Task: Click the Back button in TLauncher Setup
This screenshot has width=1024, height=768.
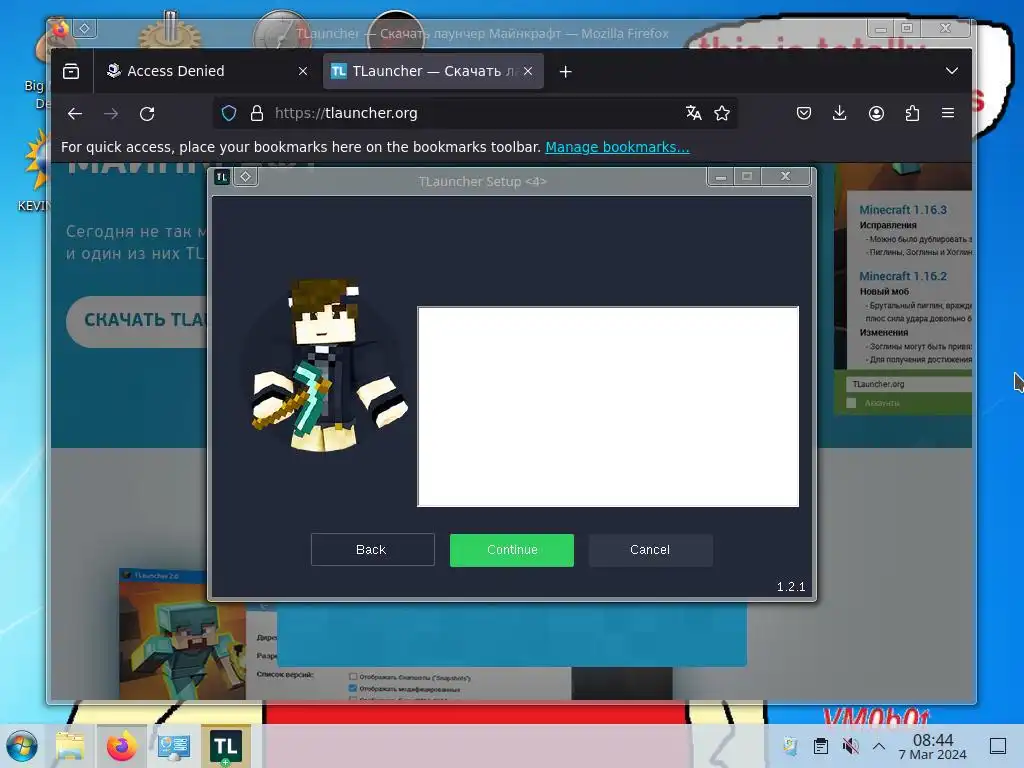Action: click(372, 550)
